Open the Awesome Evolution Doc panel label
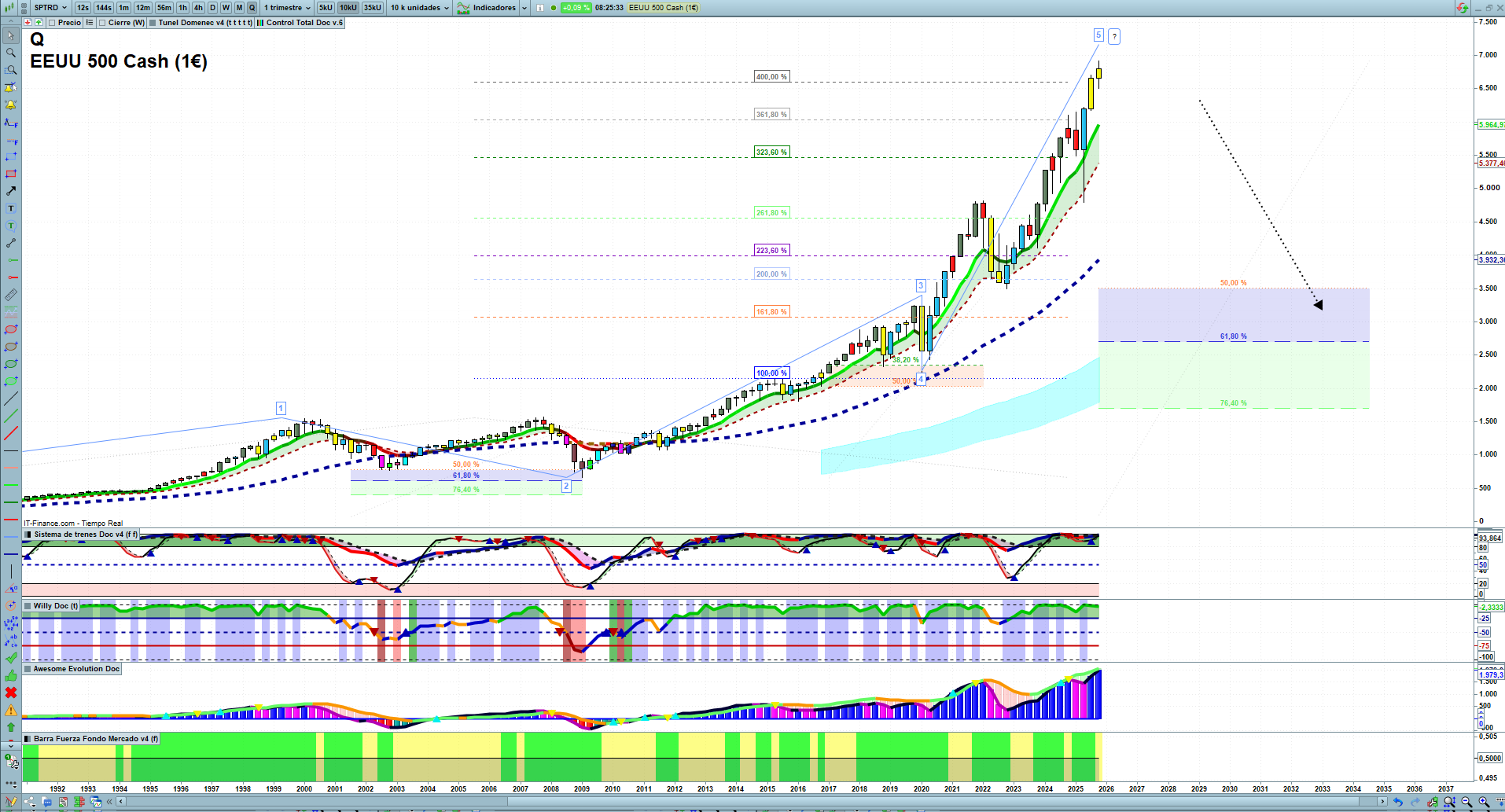The height and width of the screenshot is (812, 1505). coord(72,669)
